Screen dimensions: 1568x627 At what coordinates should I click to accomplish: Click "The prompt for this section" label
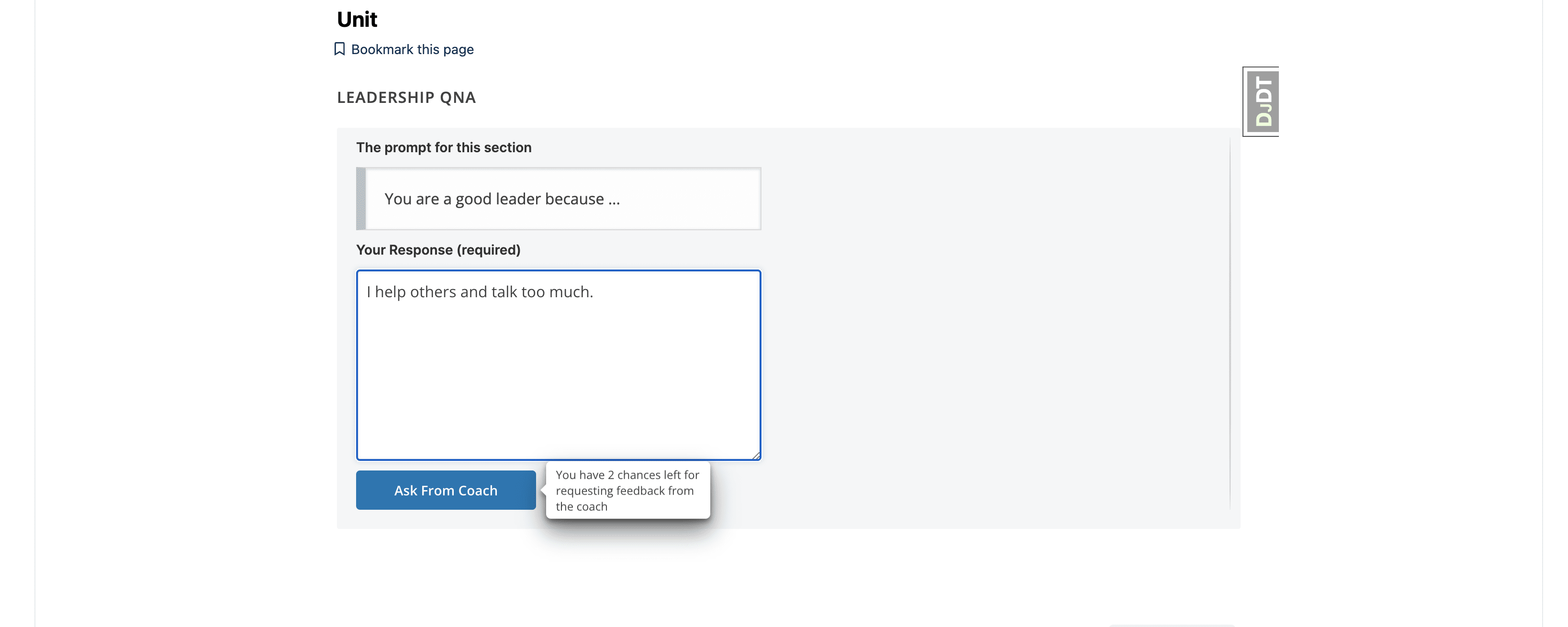coord(444,147)
